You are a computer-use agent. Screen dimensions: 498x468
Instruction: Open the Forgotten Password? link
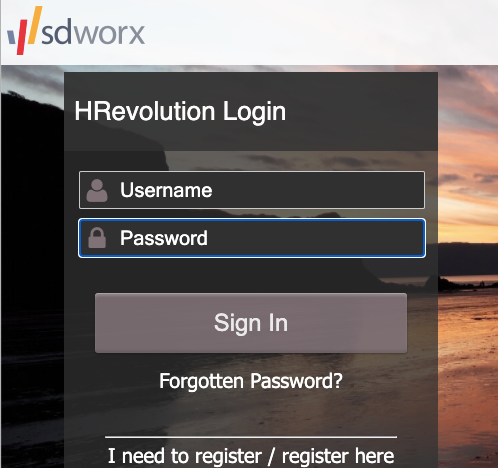pyautogui.click(x=251, y=381)
